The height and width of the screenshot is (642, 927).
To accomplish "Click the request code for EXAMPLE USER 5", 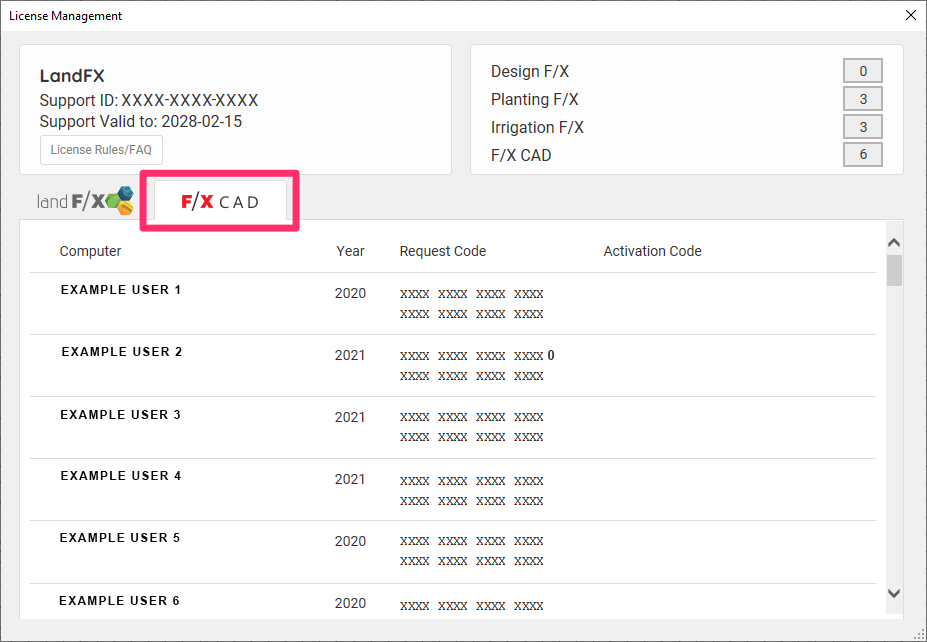I will tap(471, 551).
